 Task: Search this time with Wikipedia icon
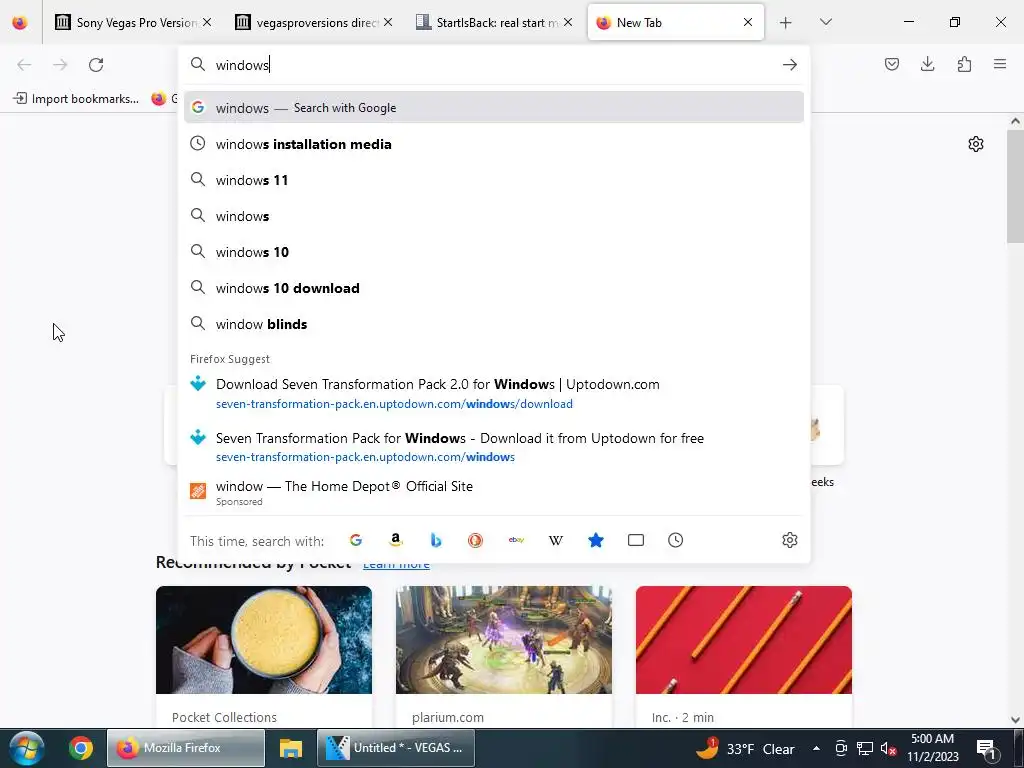(556, 540)
